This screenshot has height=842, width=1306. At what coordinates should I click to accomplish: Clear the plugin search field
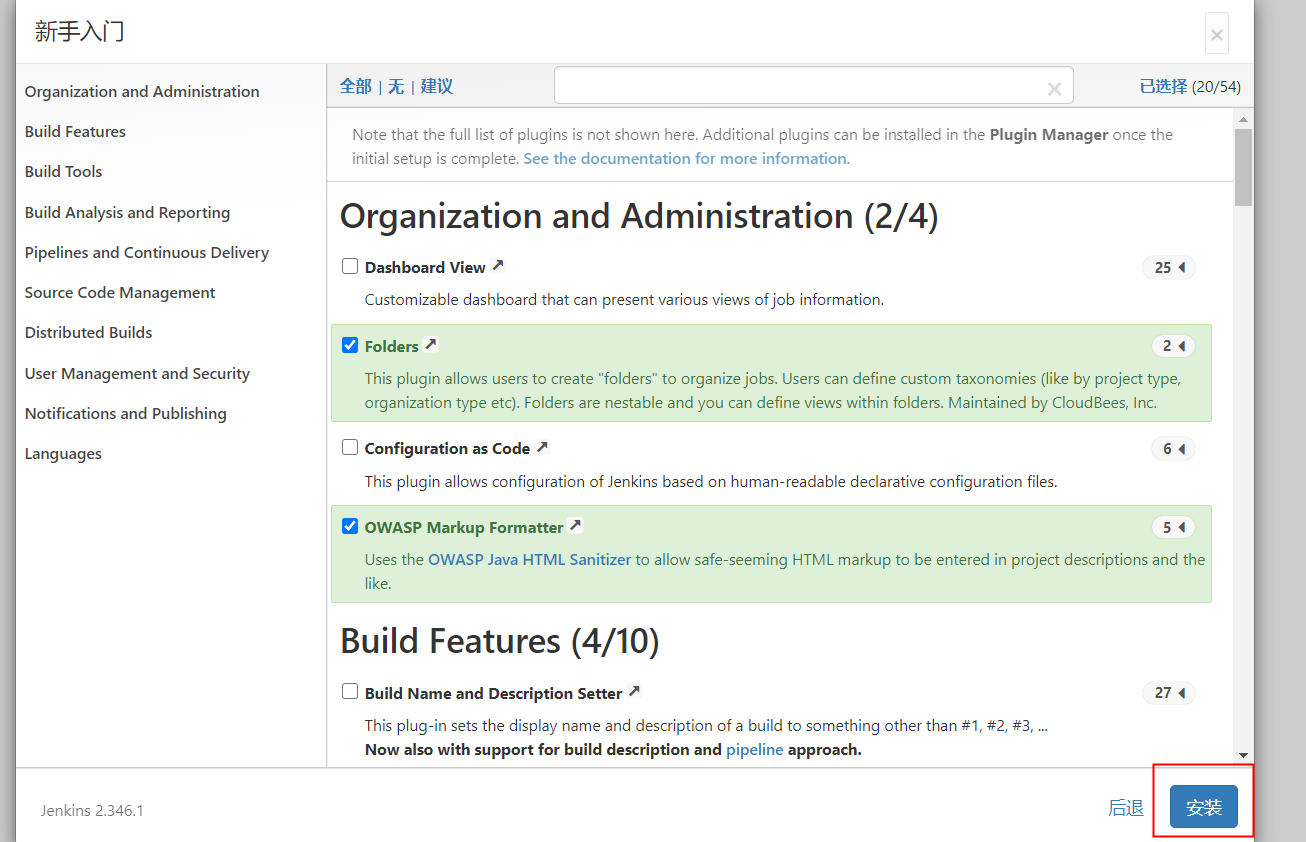tap(1054, 89)
